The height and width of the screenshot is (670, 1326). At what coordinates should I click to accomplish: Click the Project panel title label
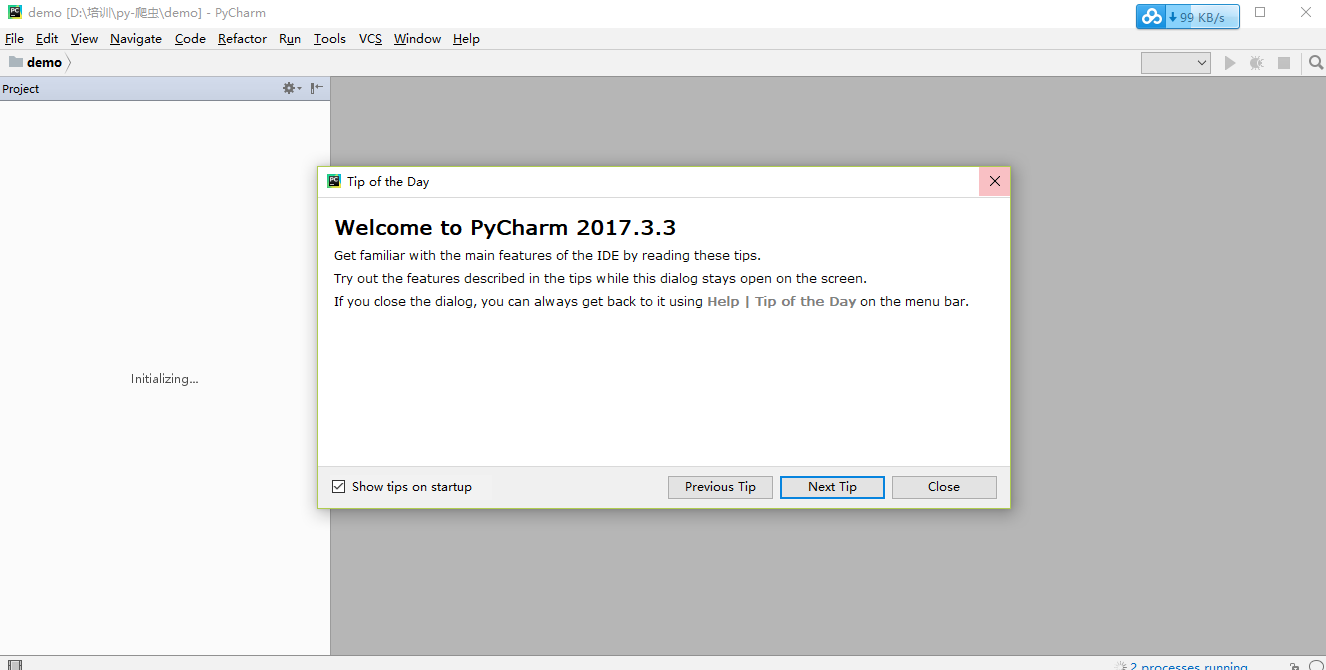21,88
